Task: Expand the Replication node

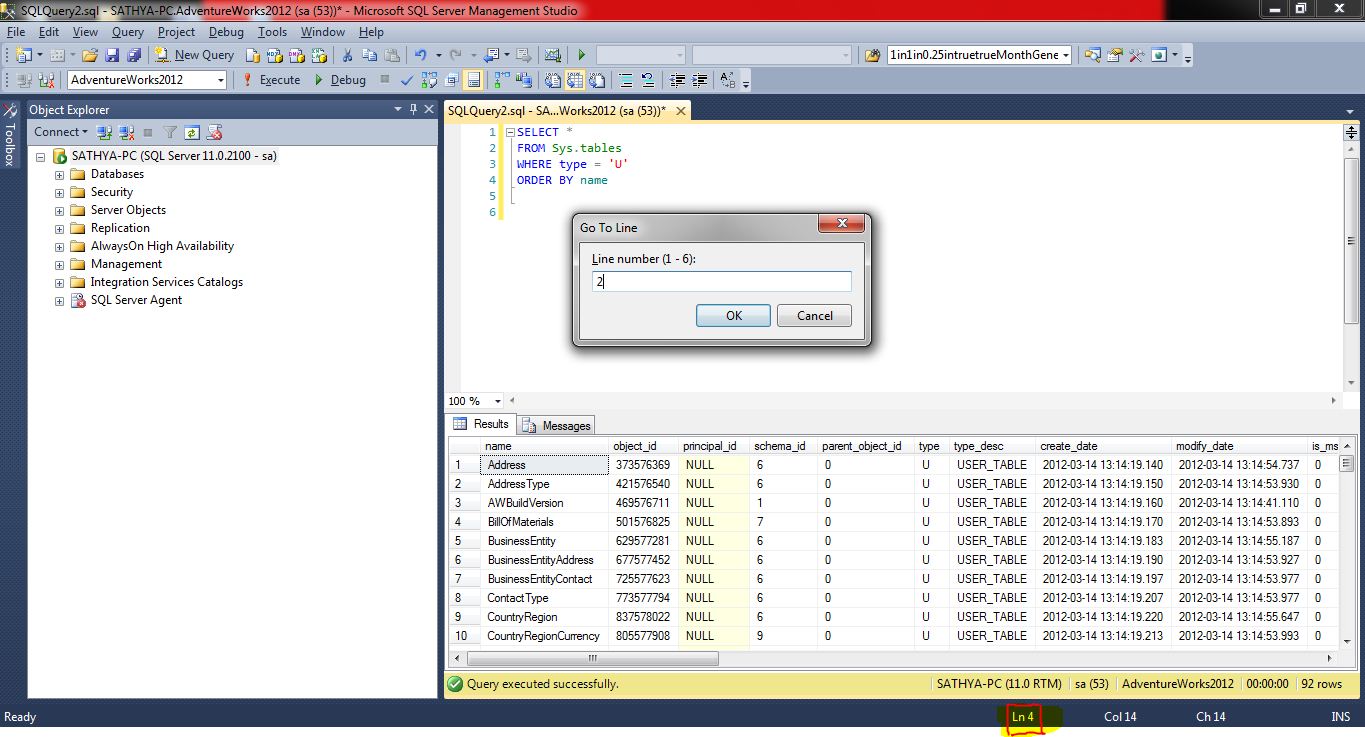Action: 59,229
